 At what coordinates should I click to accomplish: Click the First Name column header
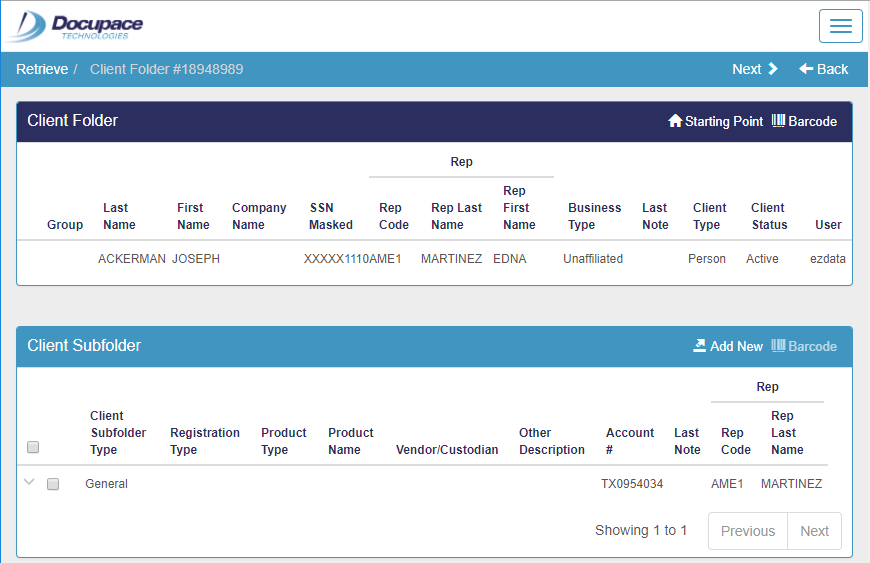click(193, 216)
